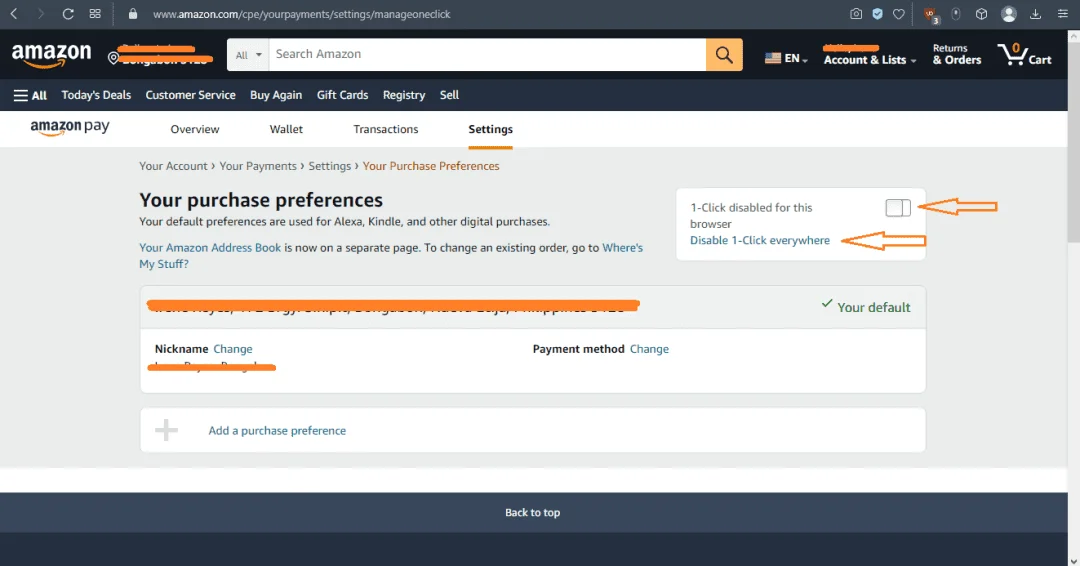
Task: Open Gift Cards
Action: click(342, 95)
